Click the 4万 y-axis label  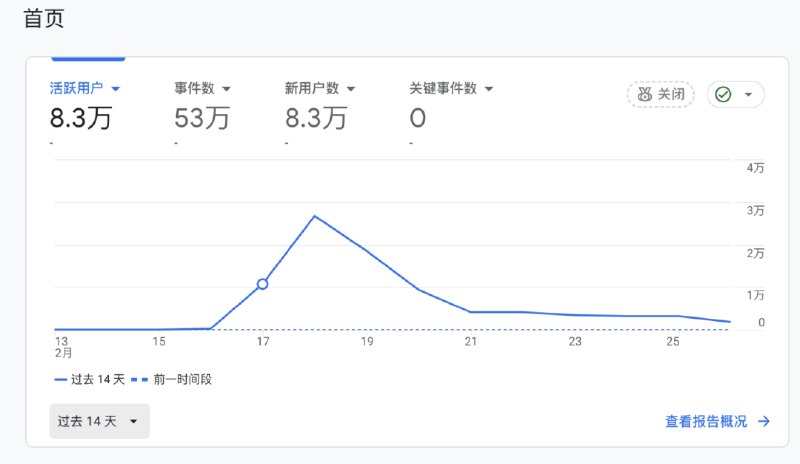(755, 167)
